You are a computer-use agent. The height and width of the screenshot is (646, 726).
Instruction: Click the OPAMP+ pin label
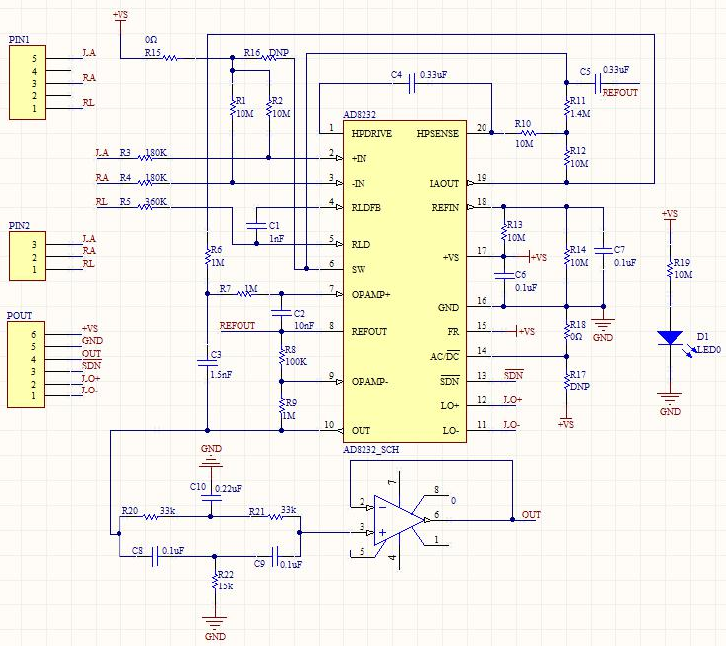tap(371, 295)
